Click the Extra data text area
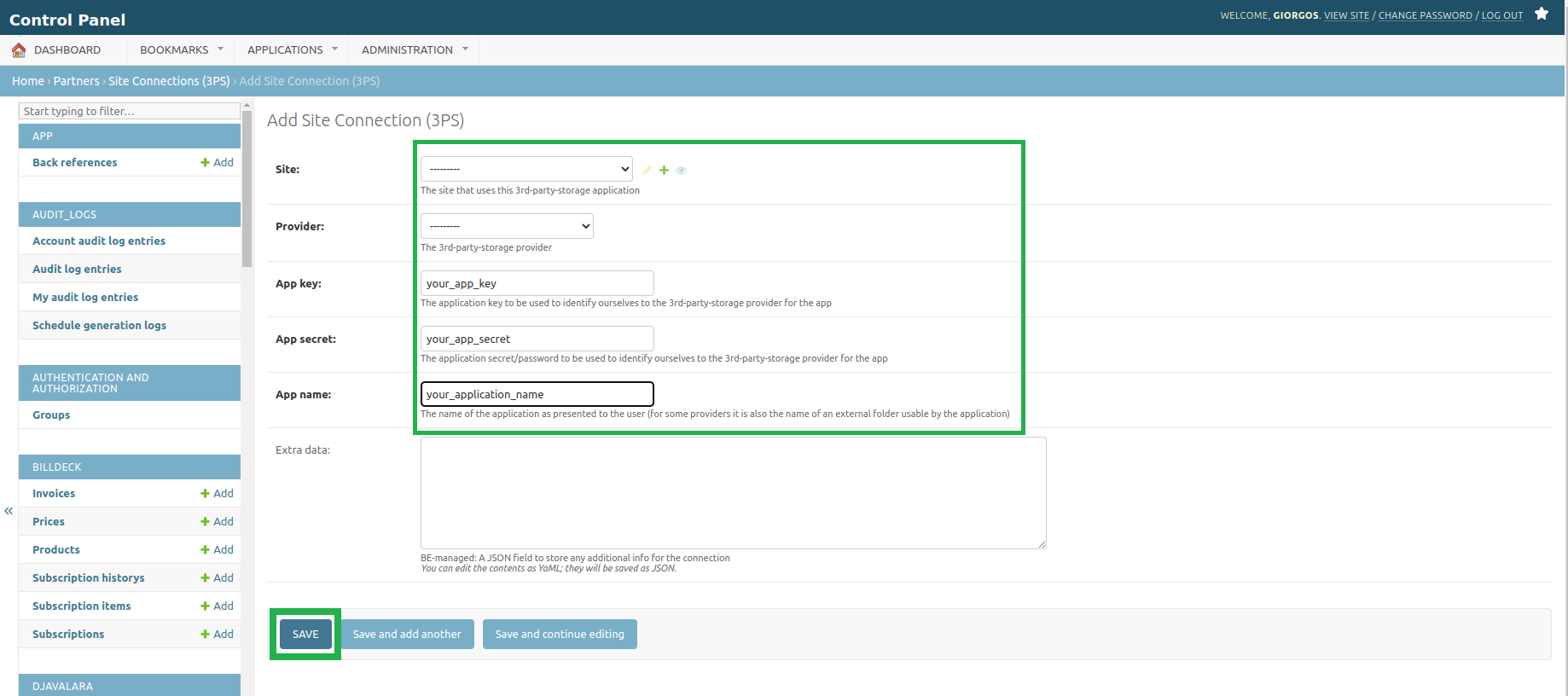 click(733, 493)
